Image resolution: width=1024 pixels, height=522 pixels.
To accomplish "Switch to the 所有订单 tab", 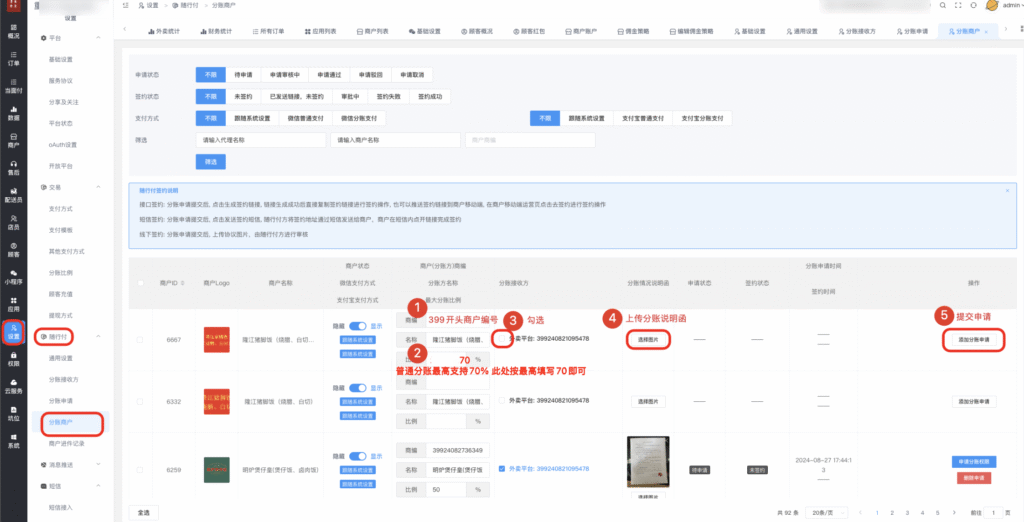I will pyautogui.click(x=268, y=31).
